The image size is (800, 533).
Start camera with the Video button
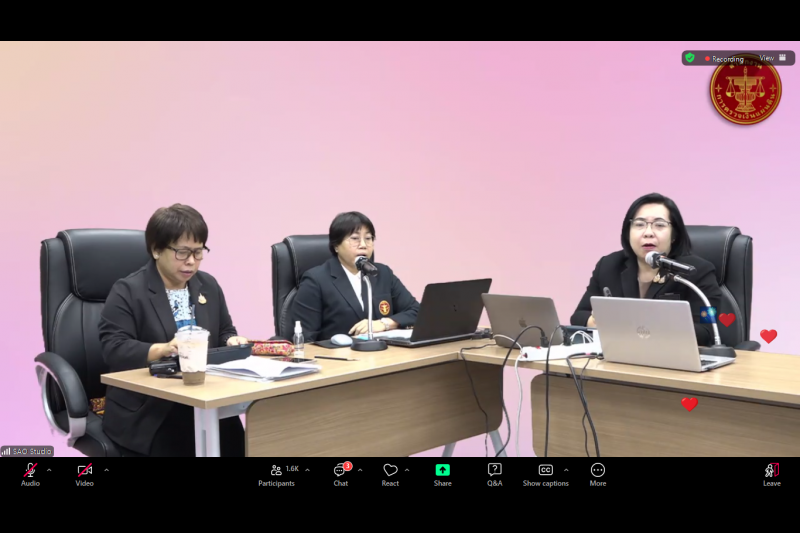point(84,471)
